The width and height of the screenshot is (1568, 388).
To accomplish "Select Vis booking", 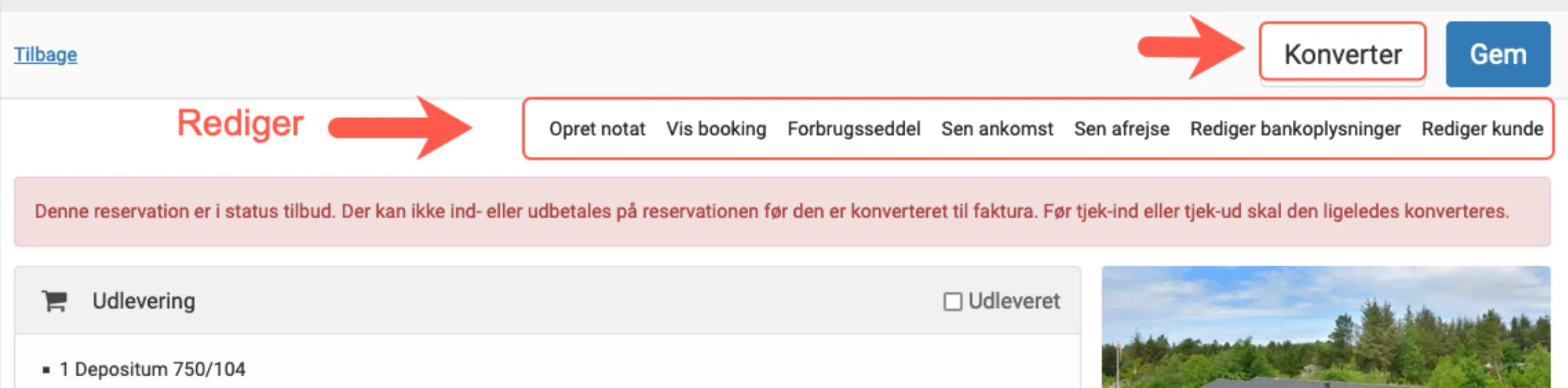I will (716, 129).
